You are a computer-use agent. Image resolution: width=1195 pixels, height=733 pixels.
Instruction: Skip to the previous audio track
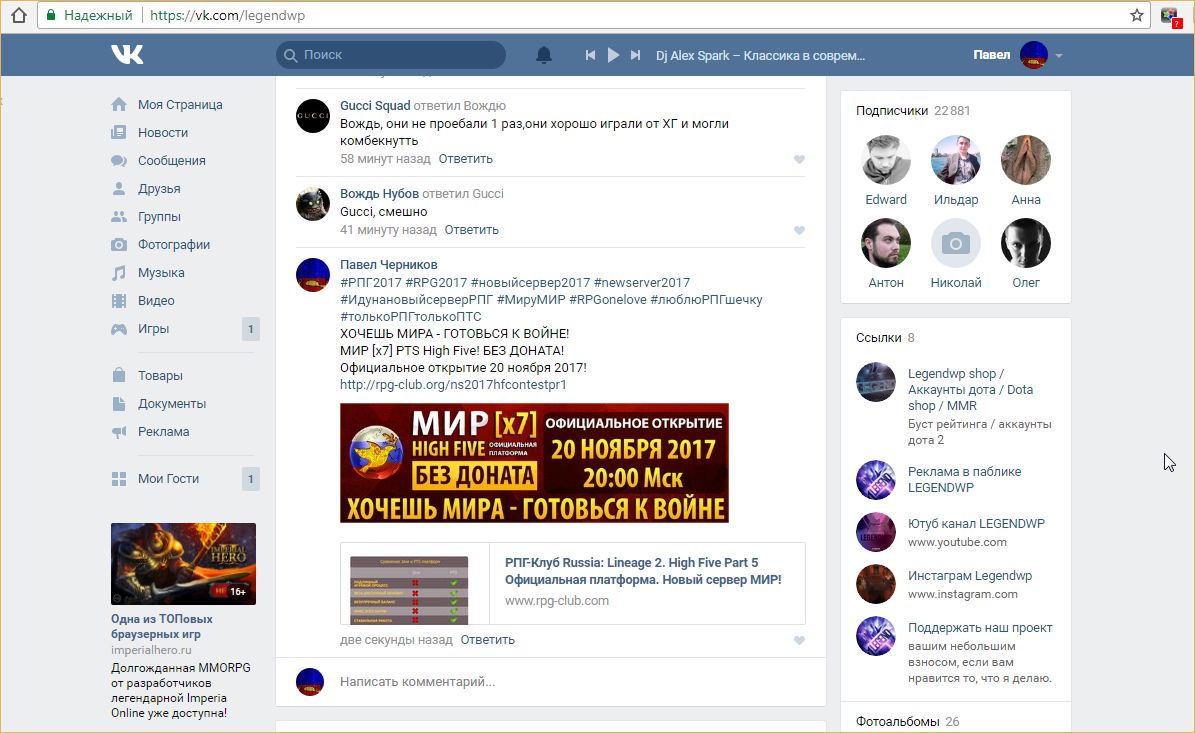click(x=590, y=55)
